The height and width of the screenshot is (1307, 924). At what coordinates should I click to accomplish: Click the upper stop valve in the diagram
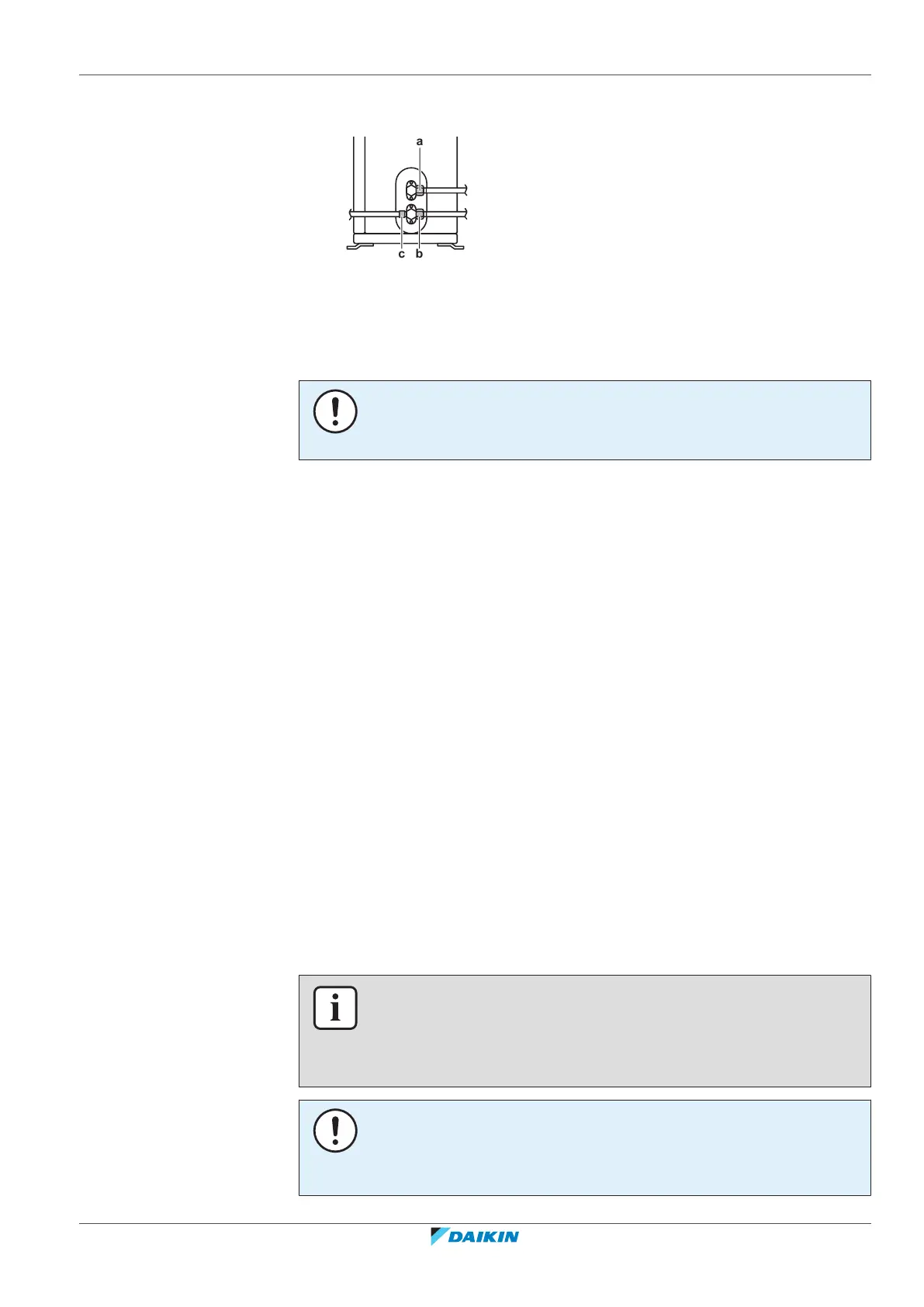click(410, 190)
